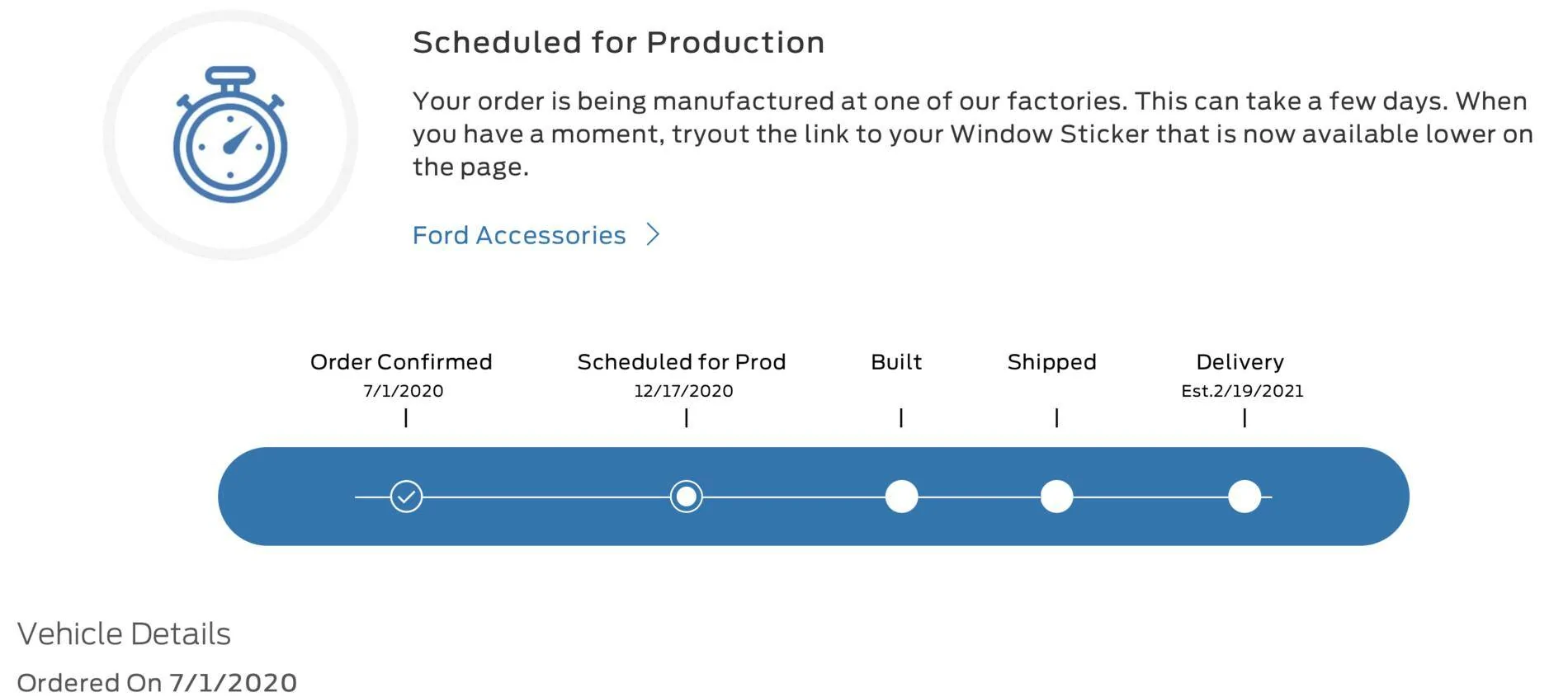Select the Scheduled for Prod step circle
Viewport: 1568px width, 697px height.
(686, 497)
